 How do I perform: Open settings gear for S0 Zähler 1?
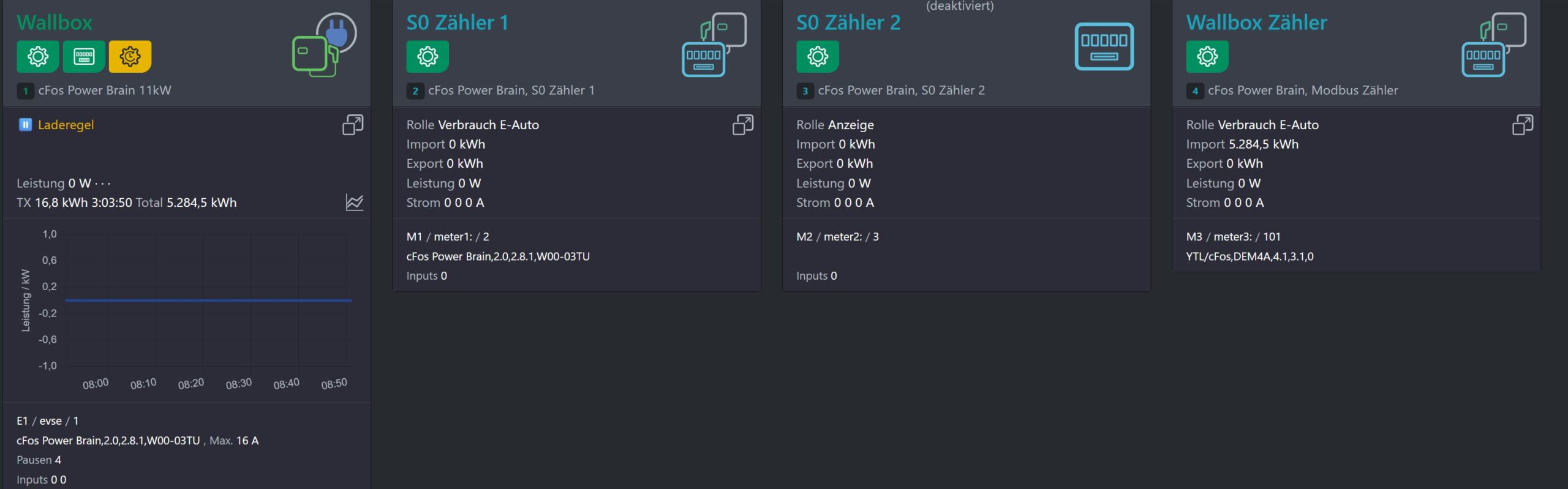point(428,56)
